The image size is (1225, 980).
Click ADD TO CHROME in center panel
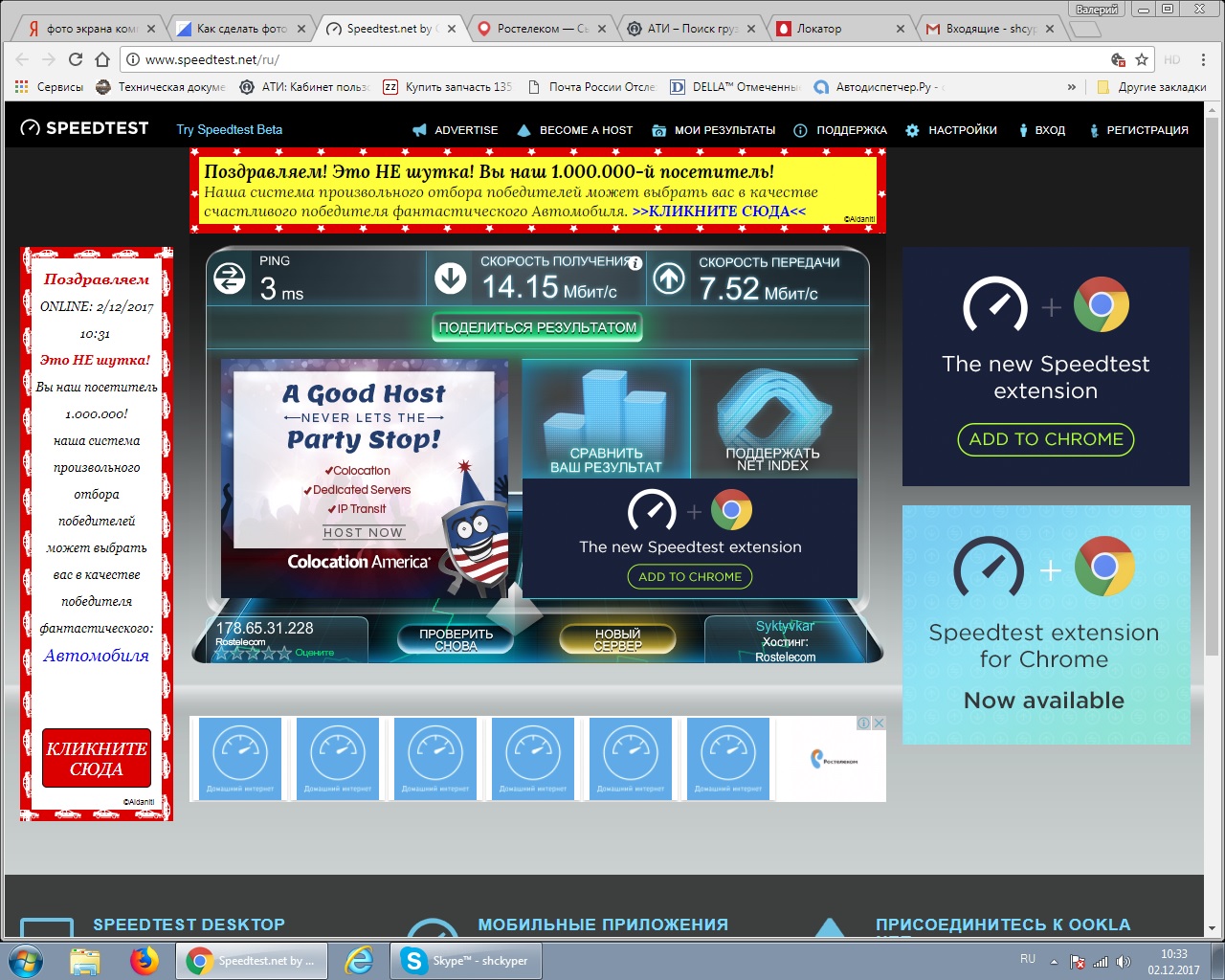tap(690, 577)
